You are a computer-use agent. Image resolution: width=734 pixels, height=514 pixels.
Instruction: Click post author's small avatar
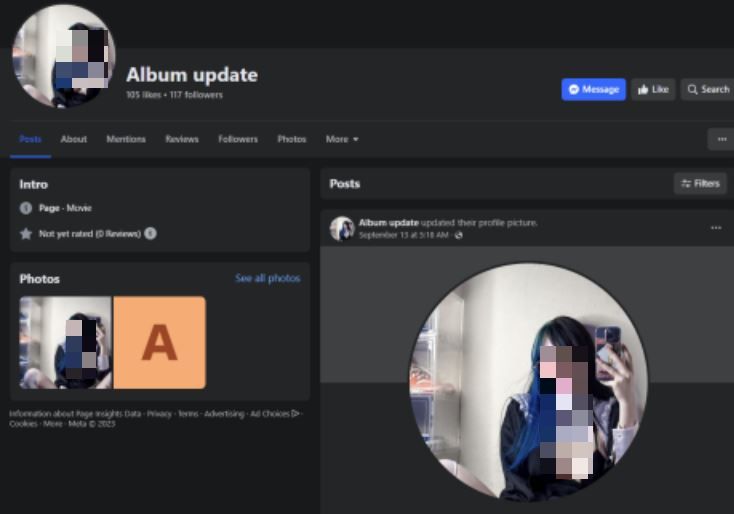[342, 229]
